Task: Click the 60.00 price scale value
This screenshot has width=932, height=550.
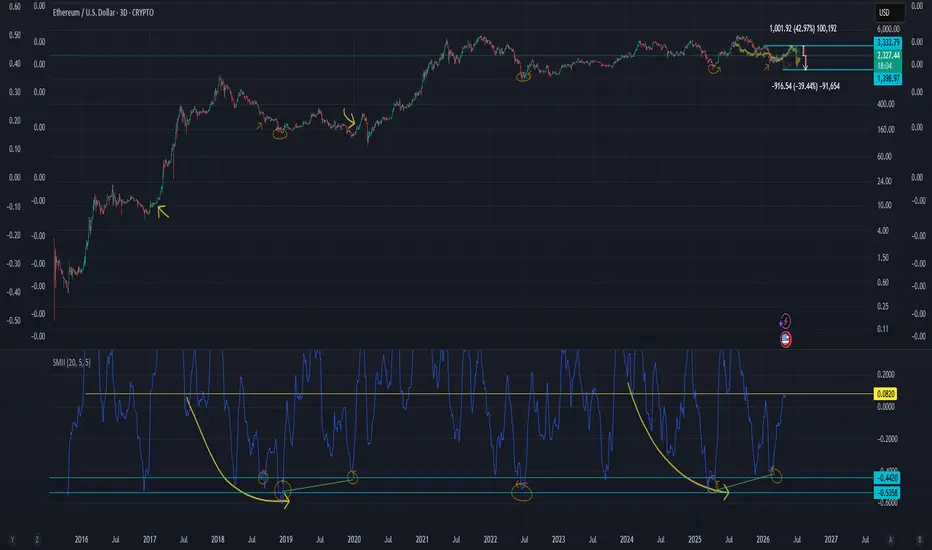Action: (884, 156)
